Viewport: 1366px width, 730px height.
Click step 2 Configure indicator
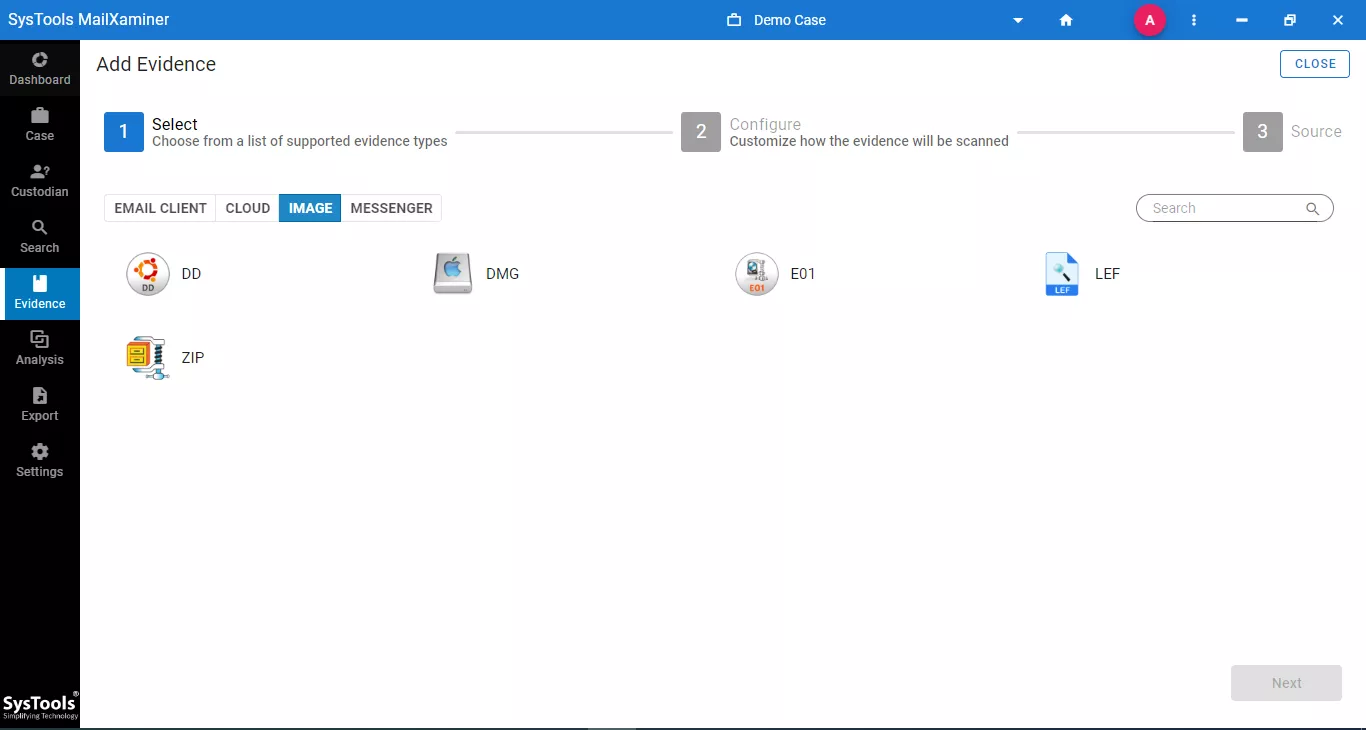point(701,132)
